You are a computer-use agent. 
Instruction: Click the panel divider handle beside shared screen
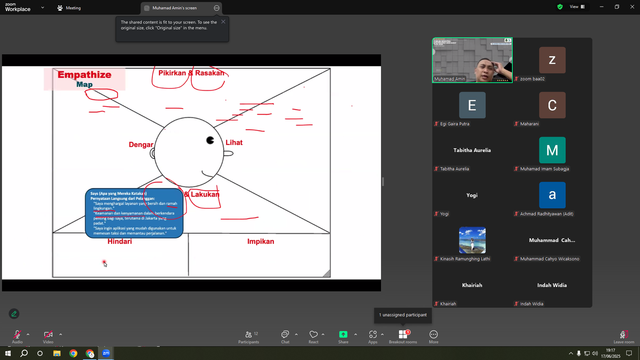point(382,181)
